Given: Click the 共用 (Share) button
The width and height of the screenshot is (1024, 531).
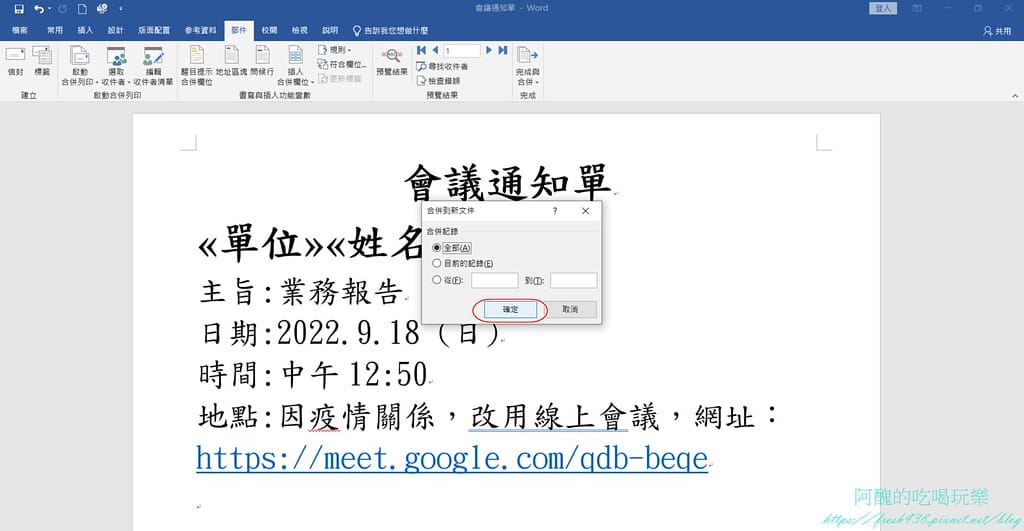Looking at the screenshot, I should (x=997, y=31).
